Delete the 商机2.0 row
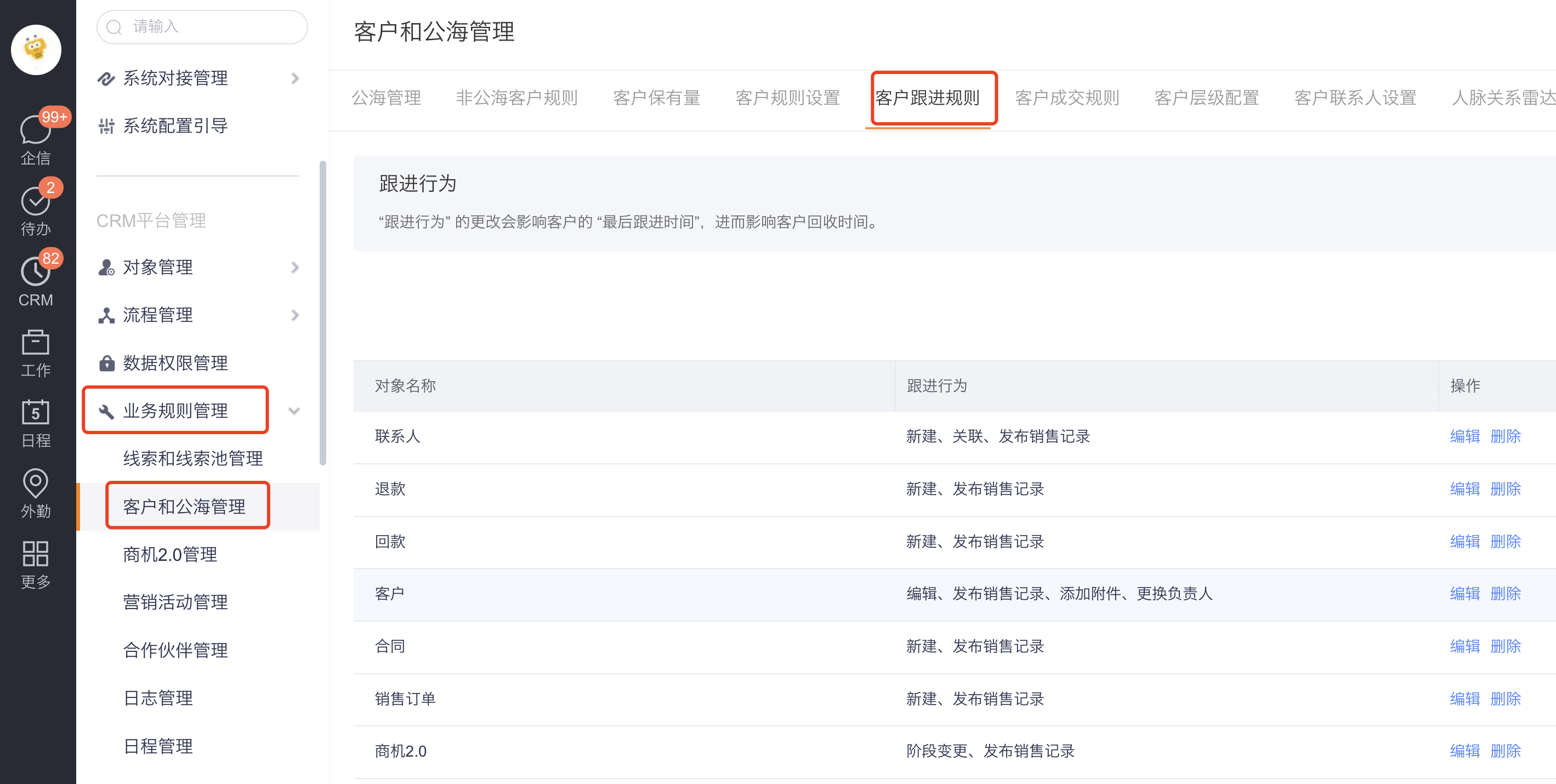 tap(1505, 751)
